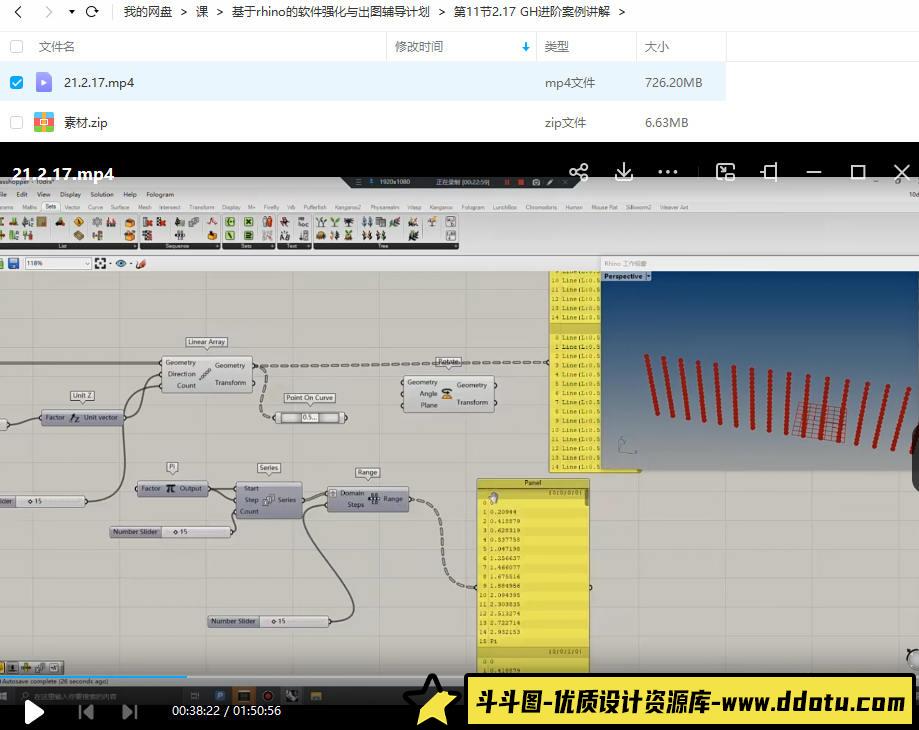Click the Edit menu in Grasshopper video
Image resolution: width=919 pixels, height=730 pixels.
[22, 195]
